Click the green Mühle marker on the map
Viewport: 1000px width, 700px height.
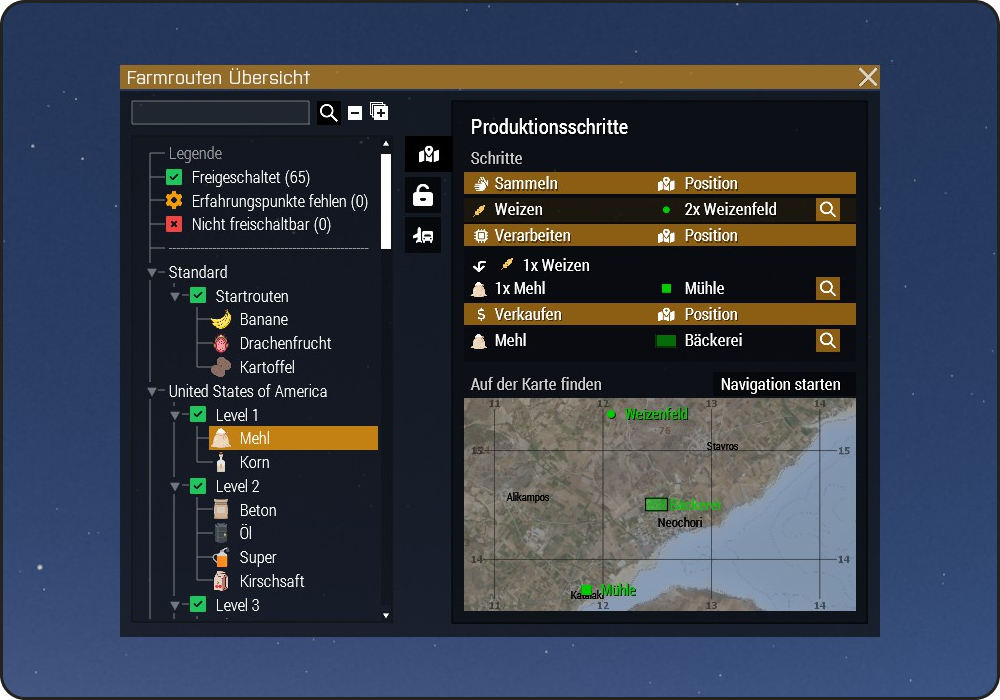tap(587, 590)
